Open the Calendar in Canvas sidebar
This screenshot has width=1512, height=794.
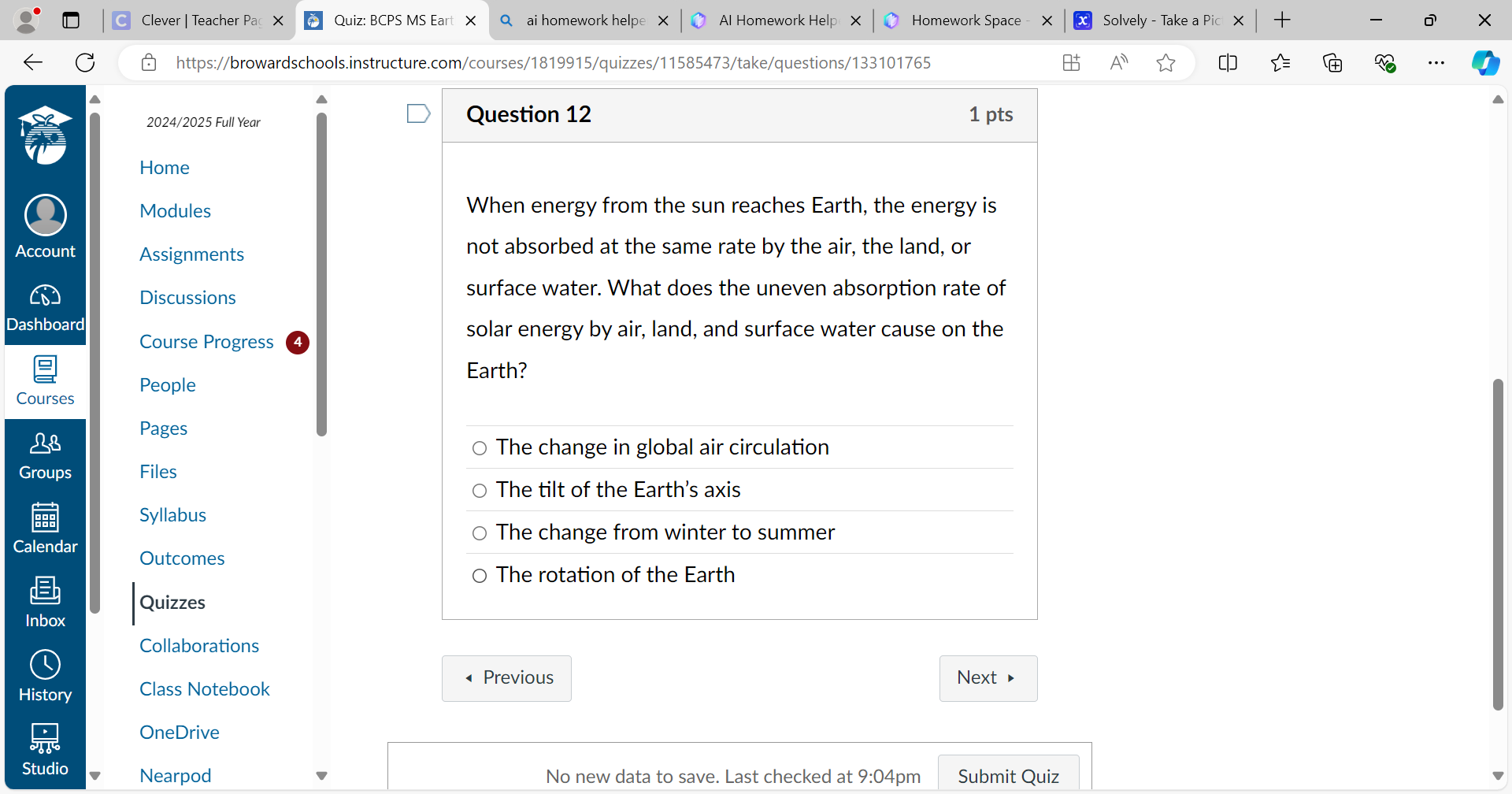[x=46, y=530]
